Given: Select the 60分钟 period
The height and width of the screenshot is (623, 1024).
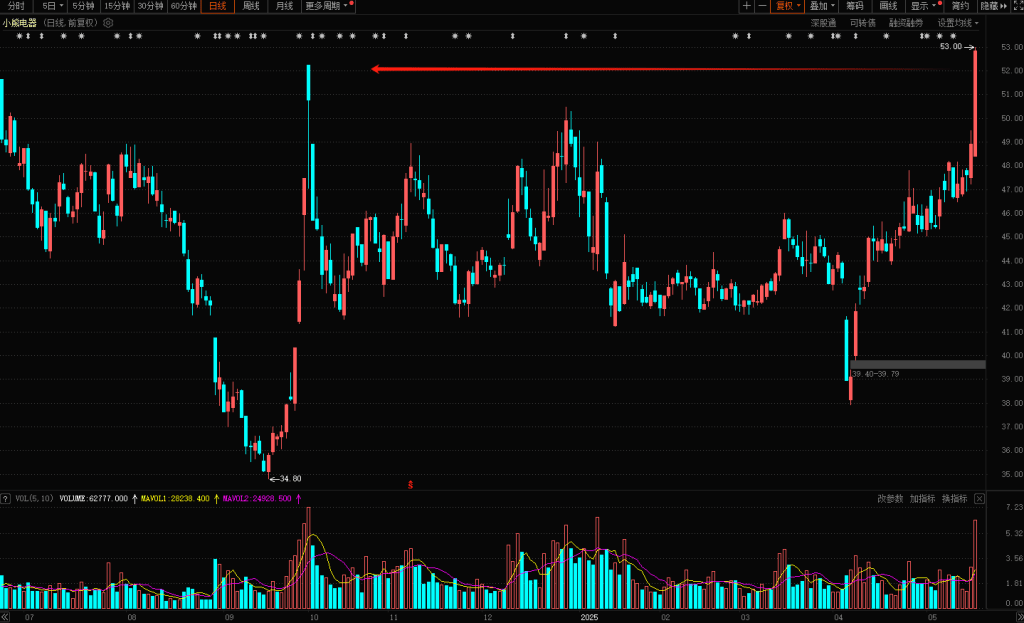Looking at the screenshot, I should pos(184,6).
